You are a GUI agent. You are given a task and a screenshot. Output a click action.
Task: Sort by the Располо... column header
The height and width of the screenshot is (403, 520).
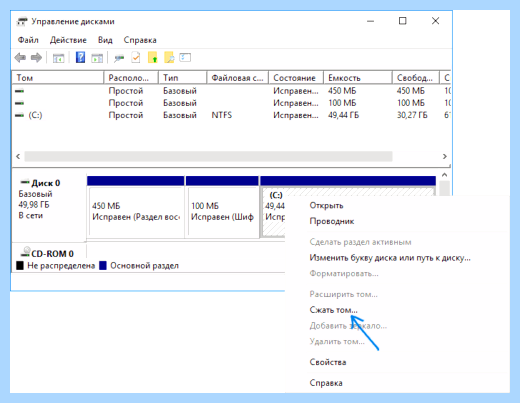[131, 78]
